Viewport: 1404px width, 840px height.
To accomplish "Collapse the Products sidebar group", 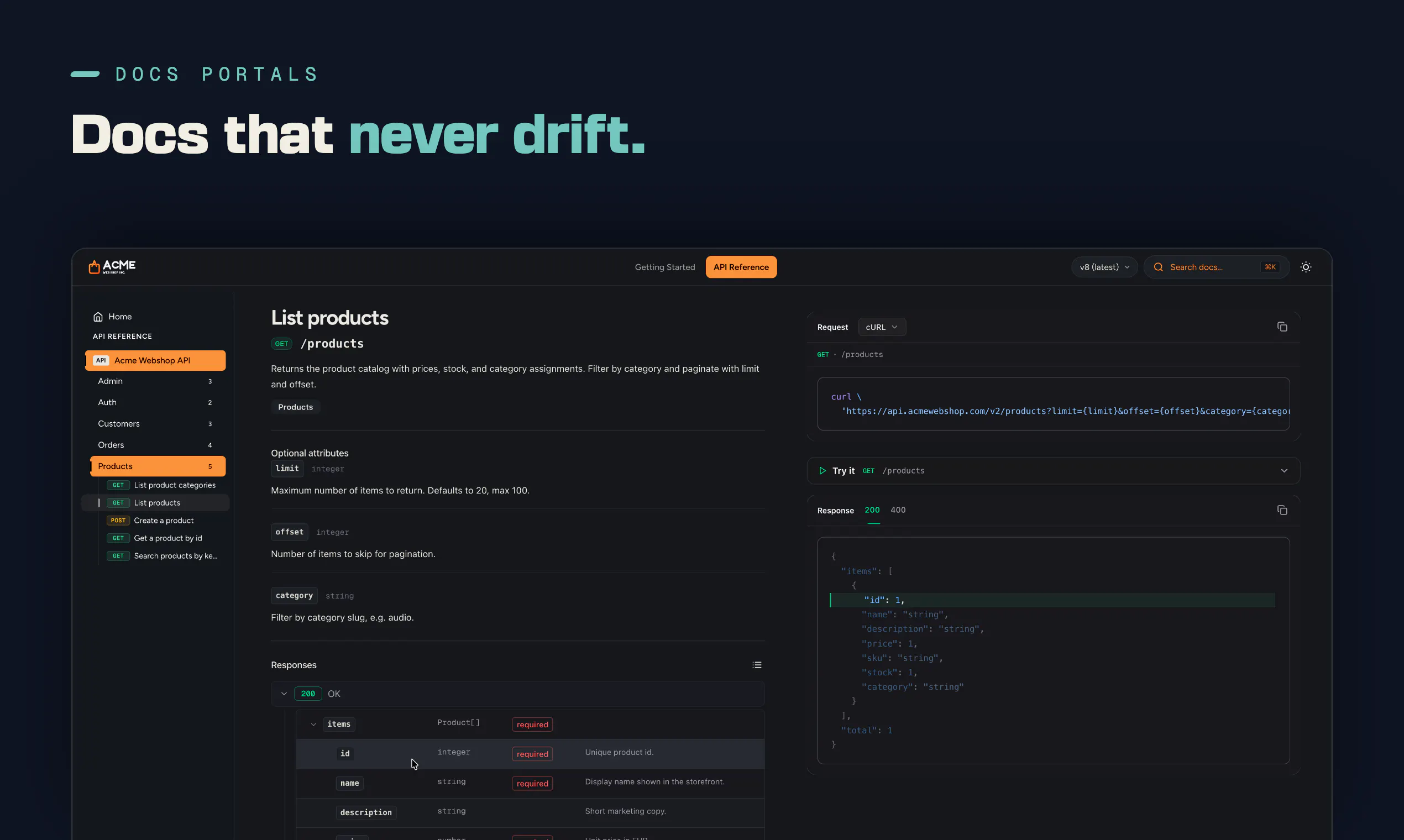I will 158,466.
